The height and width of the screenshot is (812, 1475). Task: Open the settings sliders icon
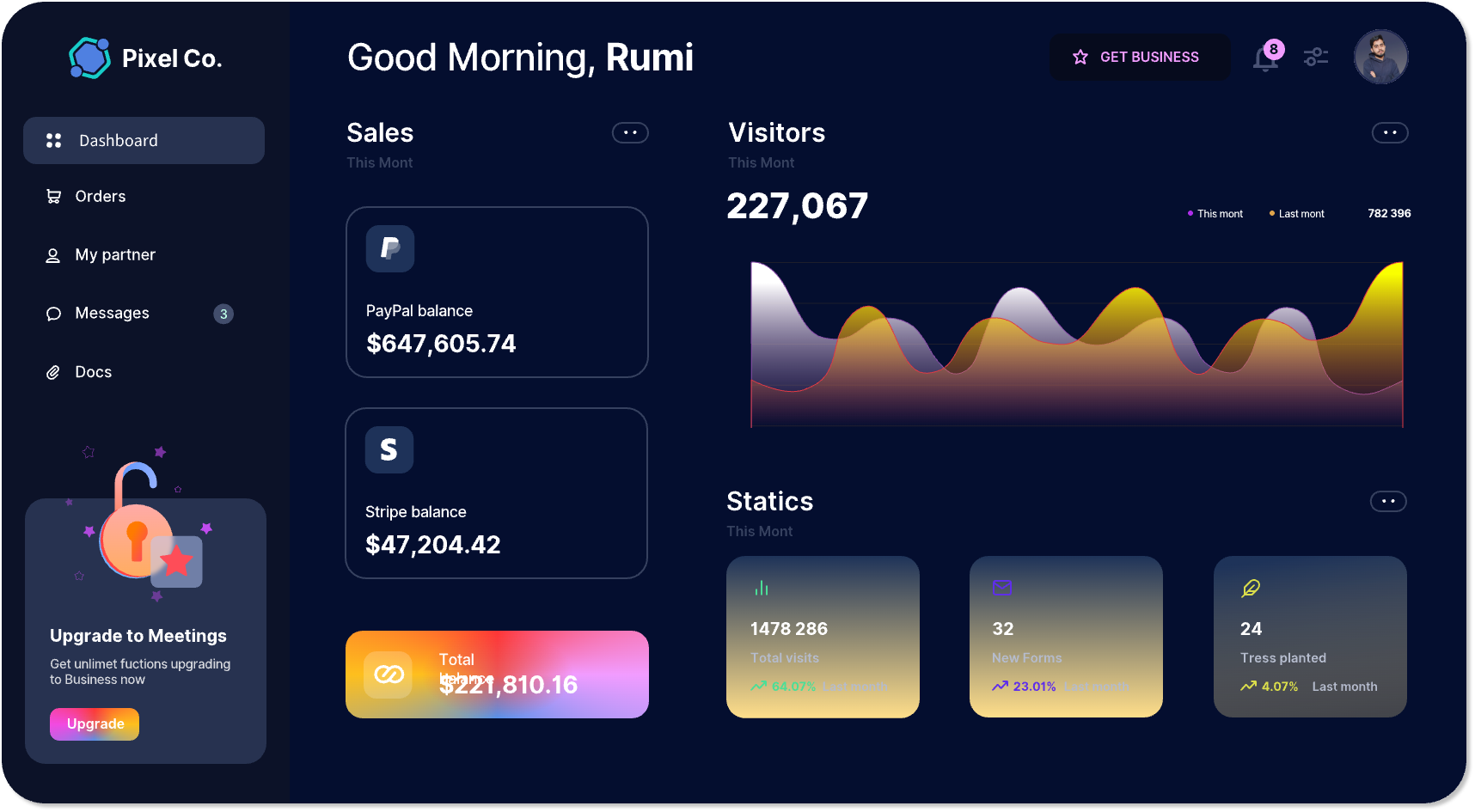point(1315,57)
